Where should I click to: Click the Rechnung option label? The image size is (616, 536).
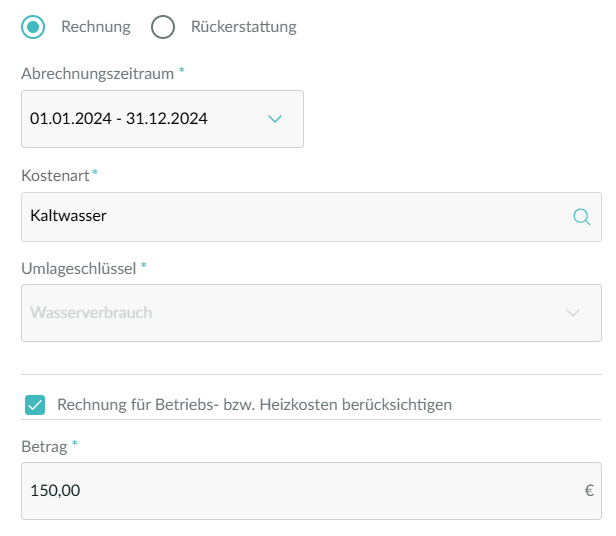(x=96, y=27)
